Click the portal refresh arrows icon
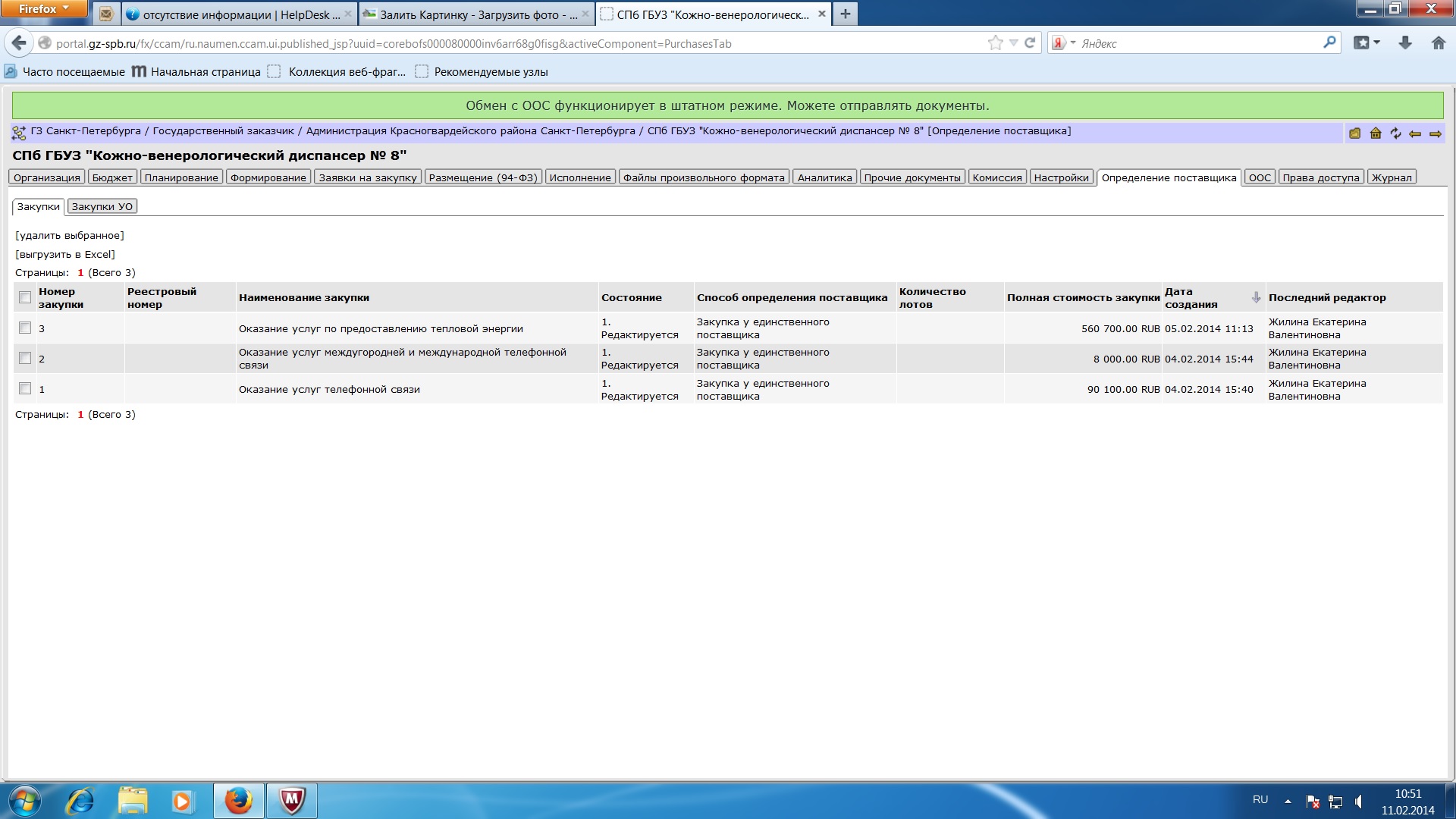This screenshot has height=819, width=1456. coord(1395,133)
